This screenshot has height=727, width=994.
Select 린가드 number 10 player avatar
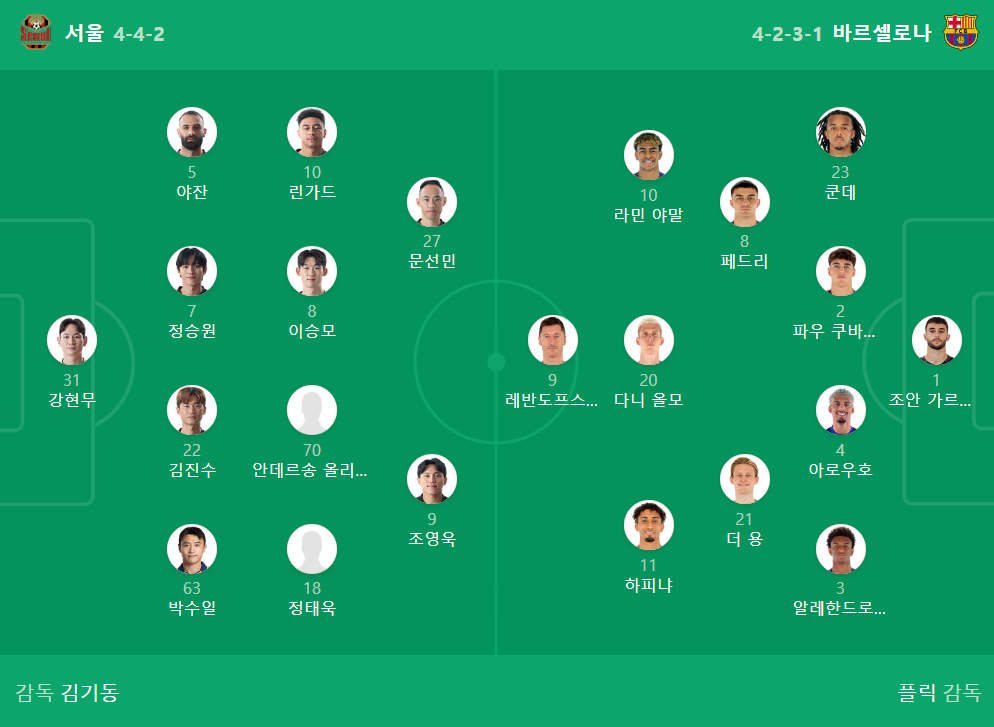pyautogui.click(x=312, y=132)
